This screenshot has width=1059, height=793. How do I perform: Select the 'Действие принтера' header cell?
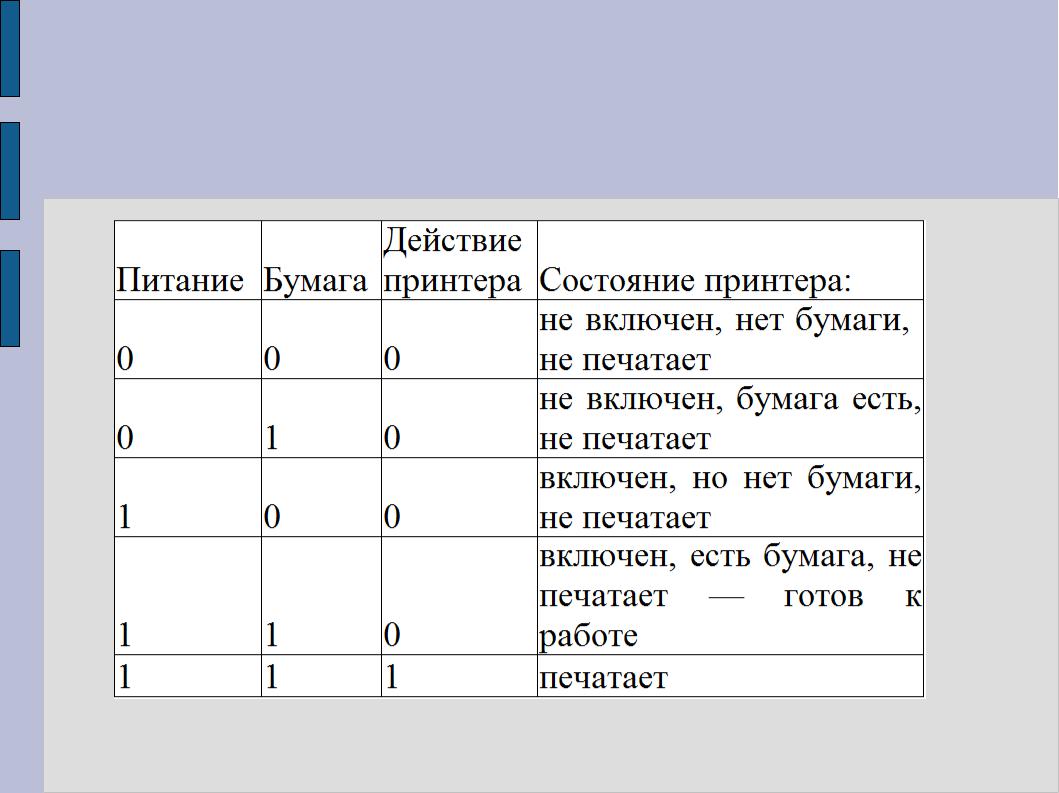pos(459,260)
